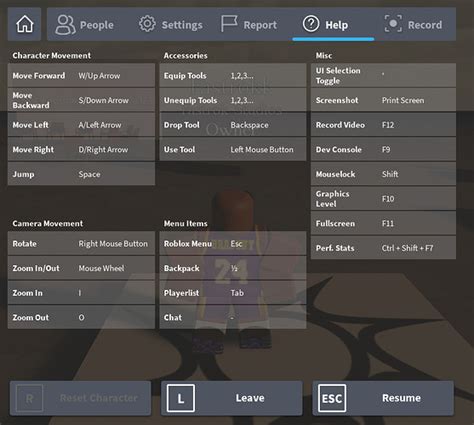Select the Drop Tool row
The height and width of the screenshot is (425, 474).
pyautogui.click(x=233, y=125)
